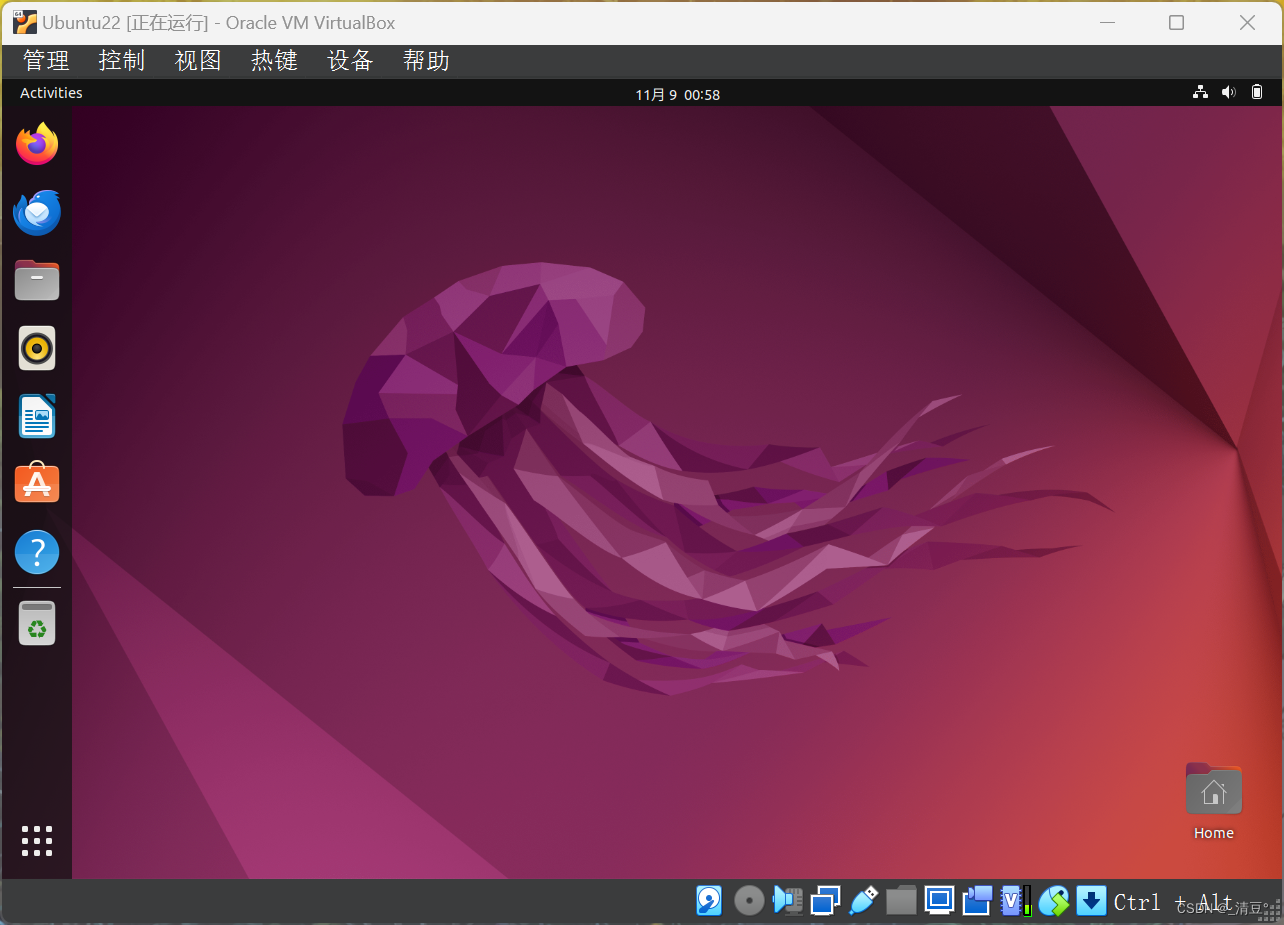This screenshot has height=925, width=1284.
Task: Click the USB devices status icon
Action: pyautogui.click(x=863, y=901)
